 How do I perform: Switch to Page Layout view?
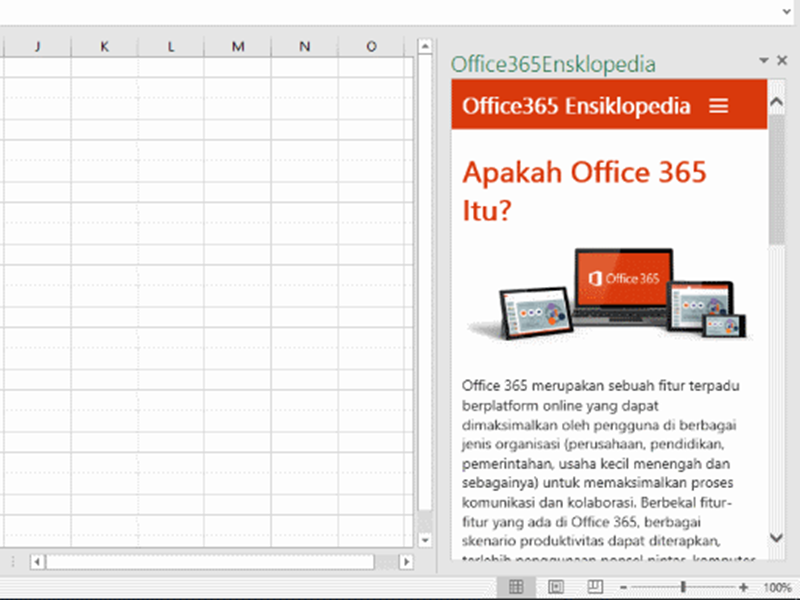coord(556,587)
